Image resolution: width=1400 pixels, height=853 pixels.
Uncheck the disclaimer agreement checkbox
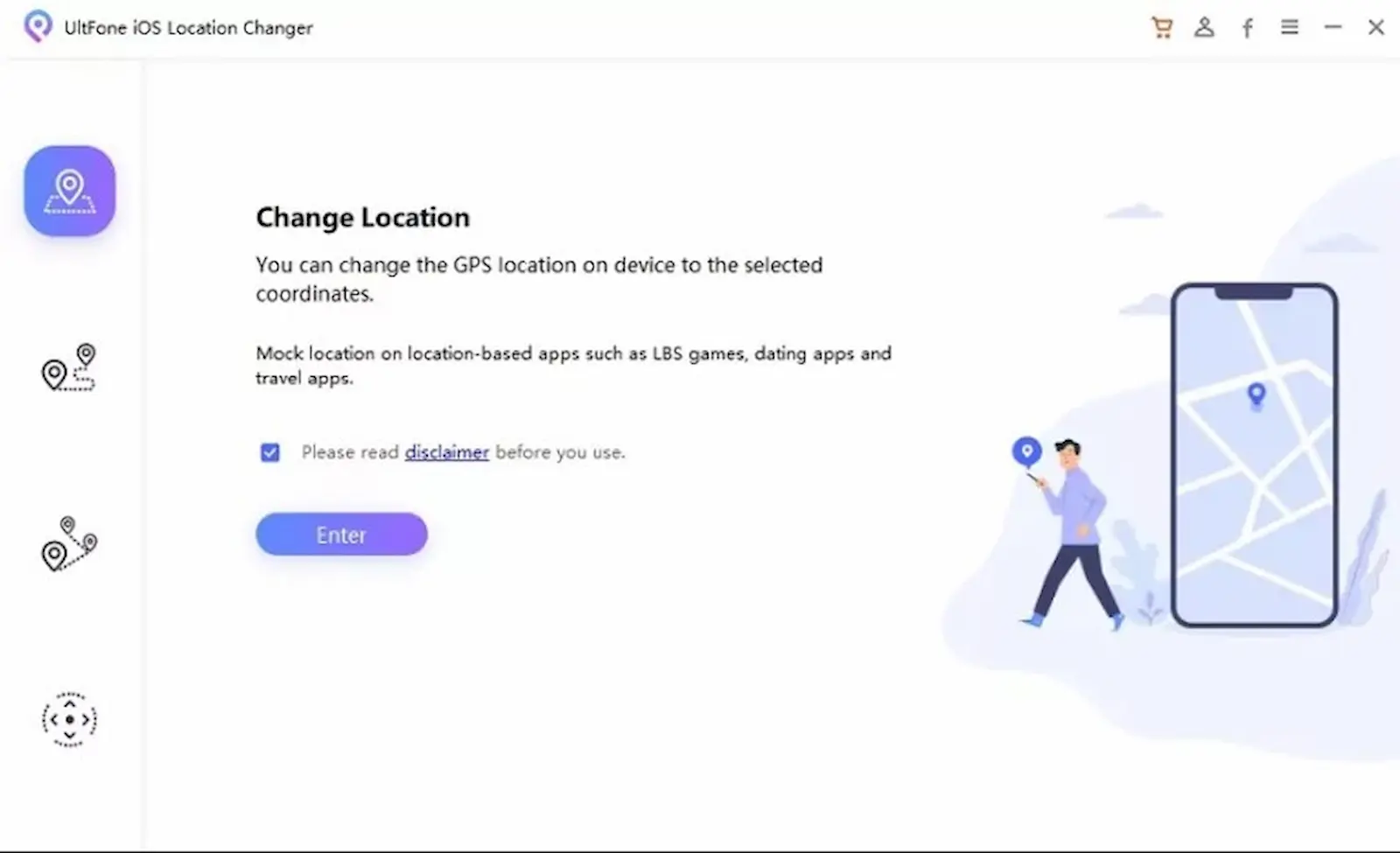pos(269,452)
